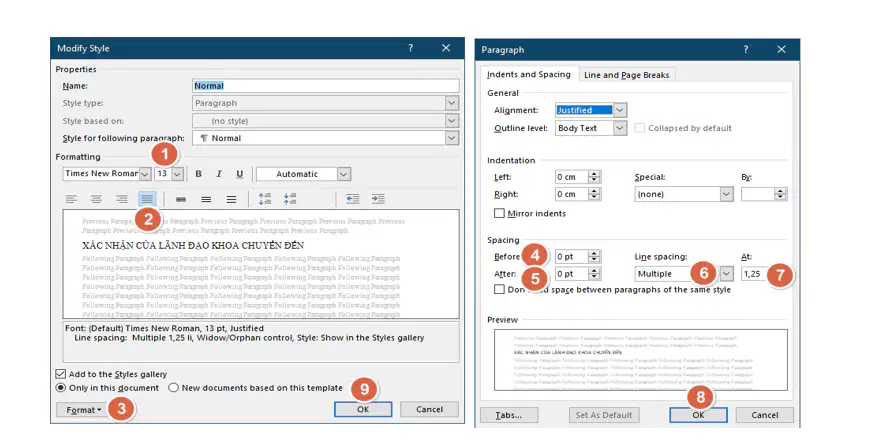Switch to Line and Page Breaks tab

pos(626,75)
